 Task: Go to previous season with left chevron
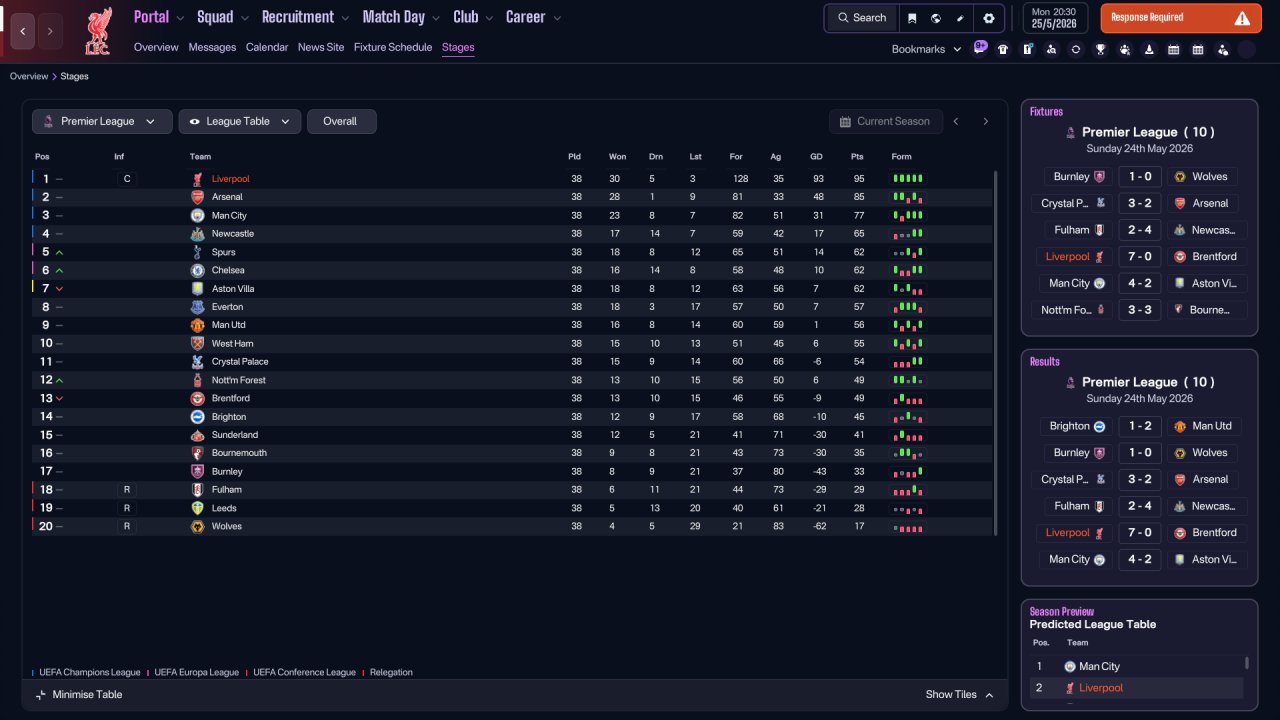956,121
